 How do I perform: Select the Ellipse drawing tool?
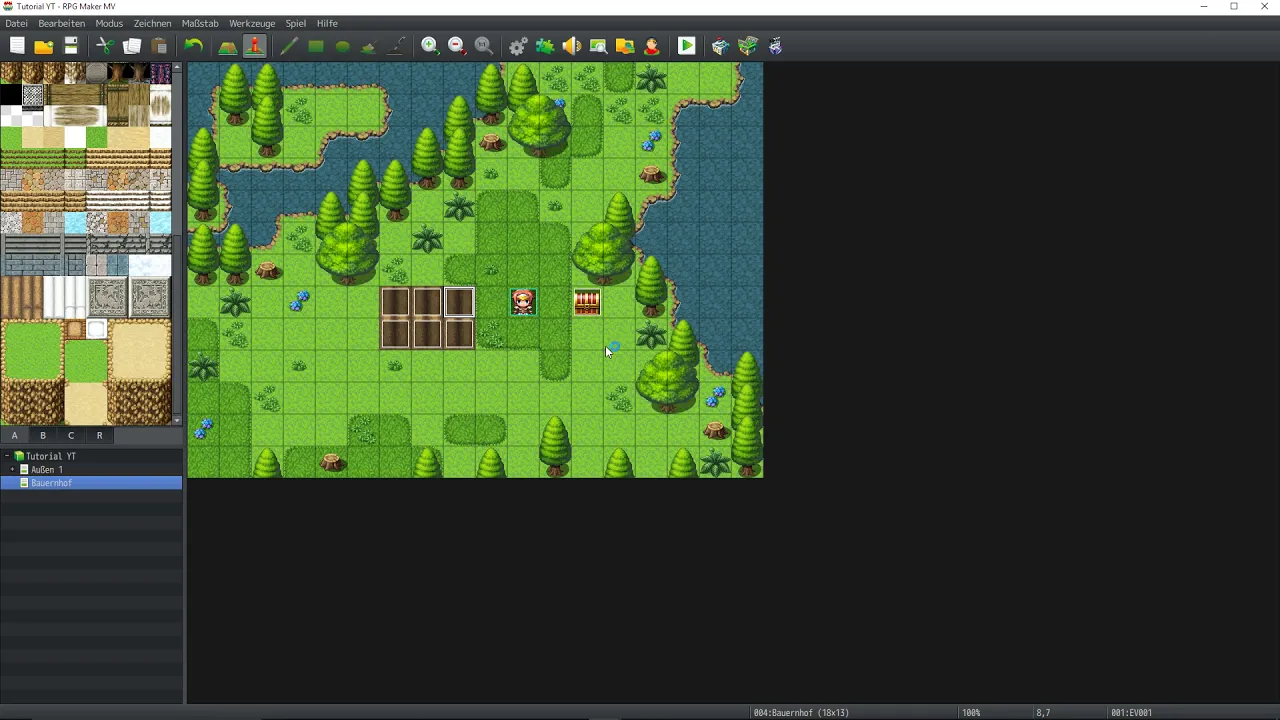pos(342,46)
